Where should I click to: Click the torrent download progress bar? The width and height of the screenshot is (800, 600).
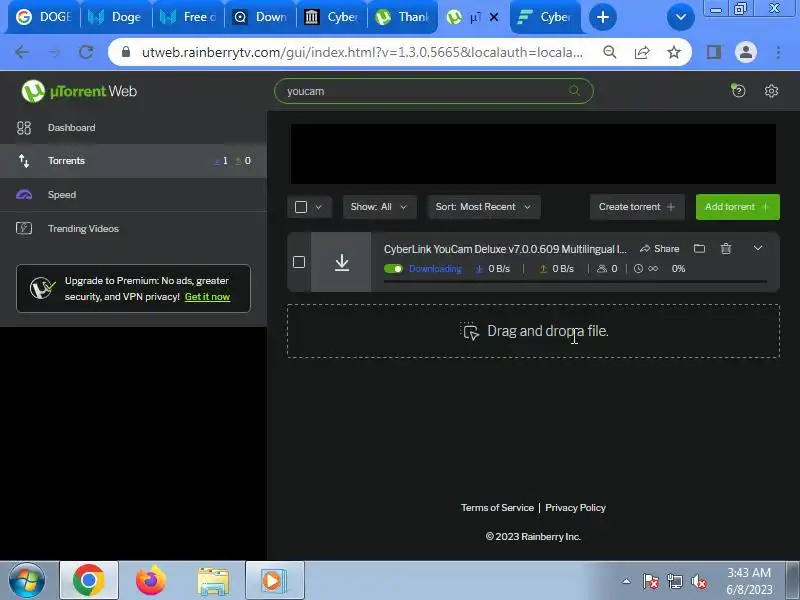(575, 281)
